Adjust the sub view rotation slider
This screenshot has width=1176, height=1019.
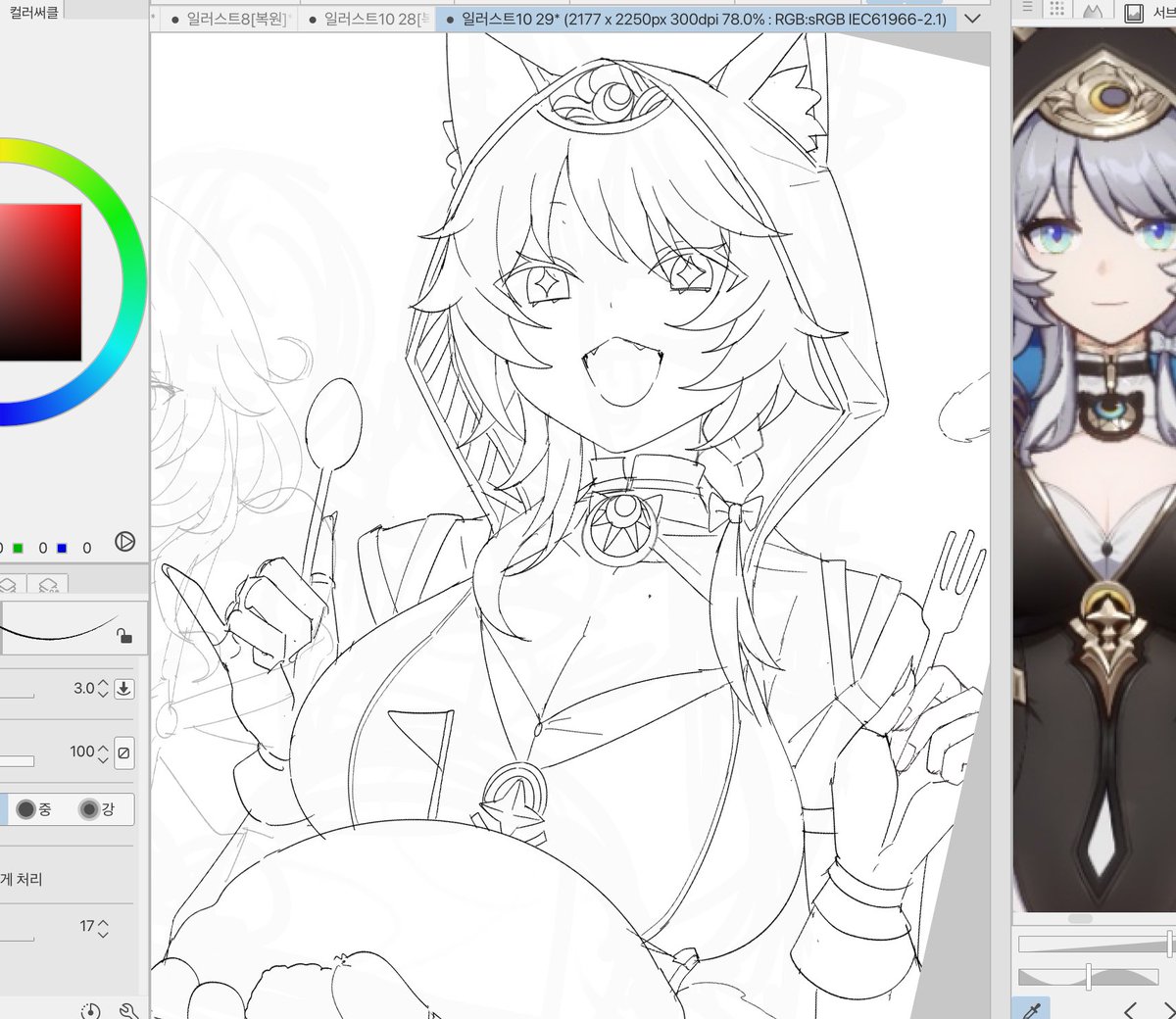[x=1089, y=976]
